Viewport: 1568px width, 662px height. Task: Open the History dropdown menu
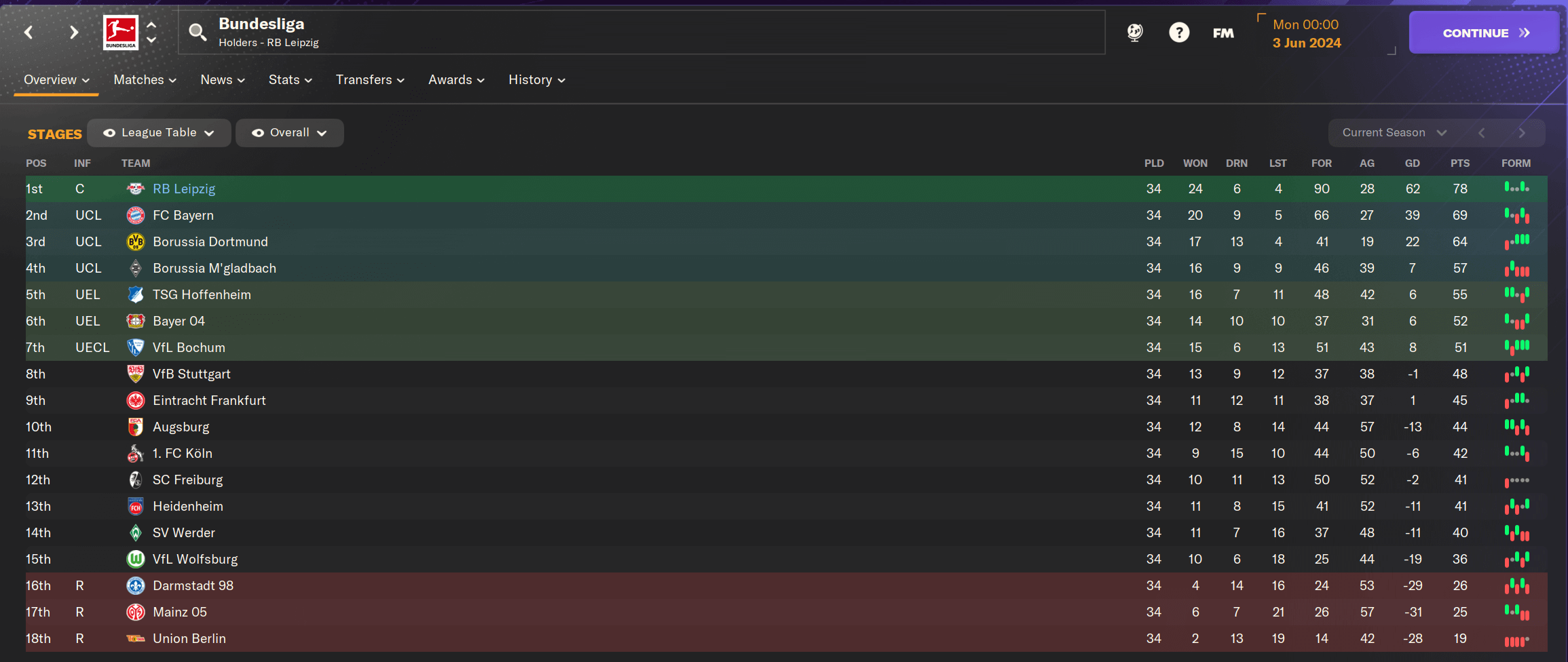536,80
